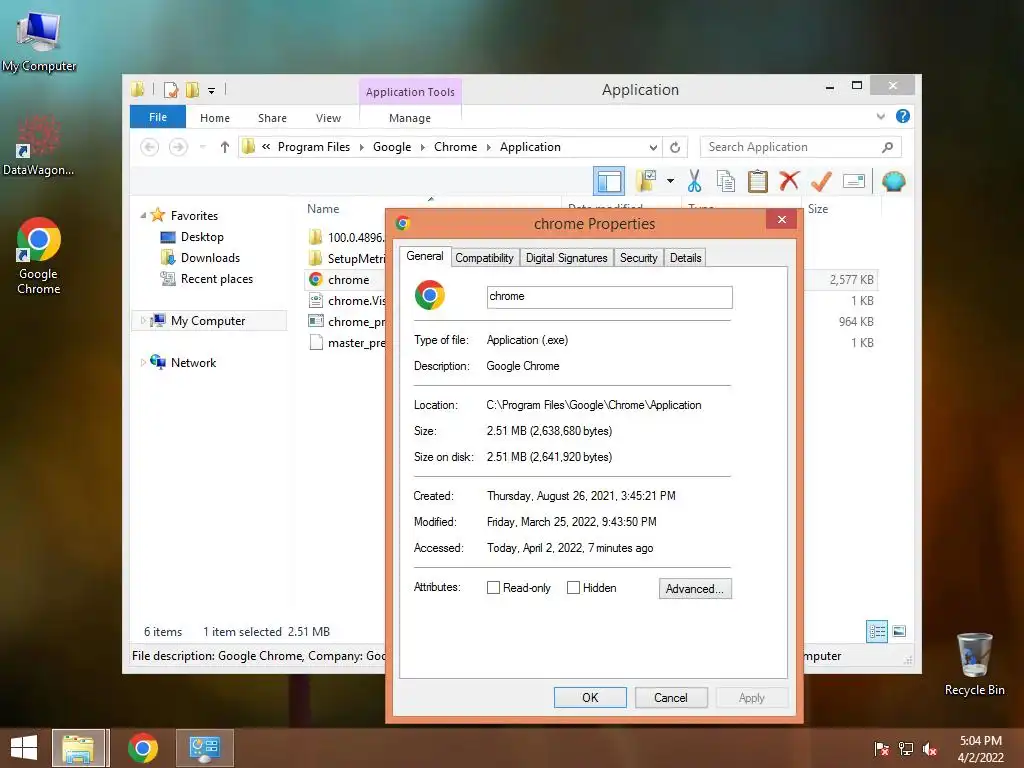Refresh the Application folder view
This screenshot has width=1024, height=768.
[x=675, y=147]
